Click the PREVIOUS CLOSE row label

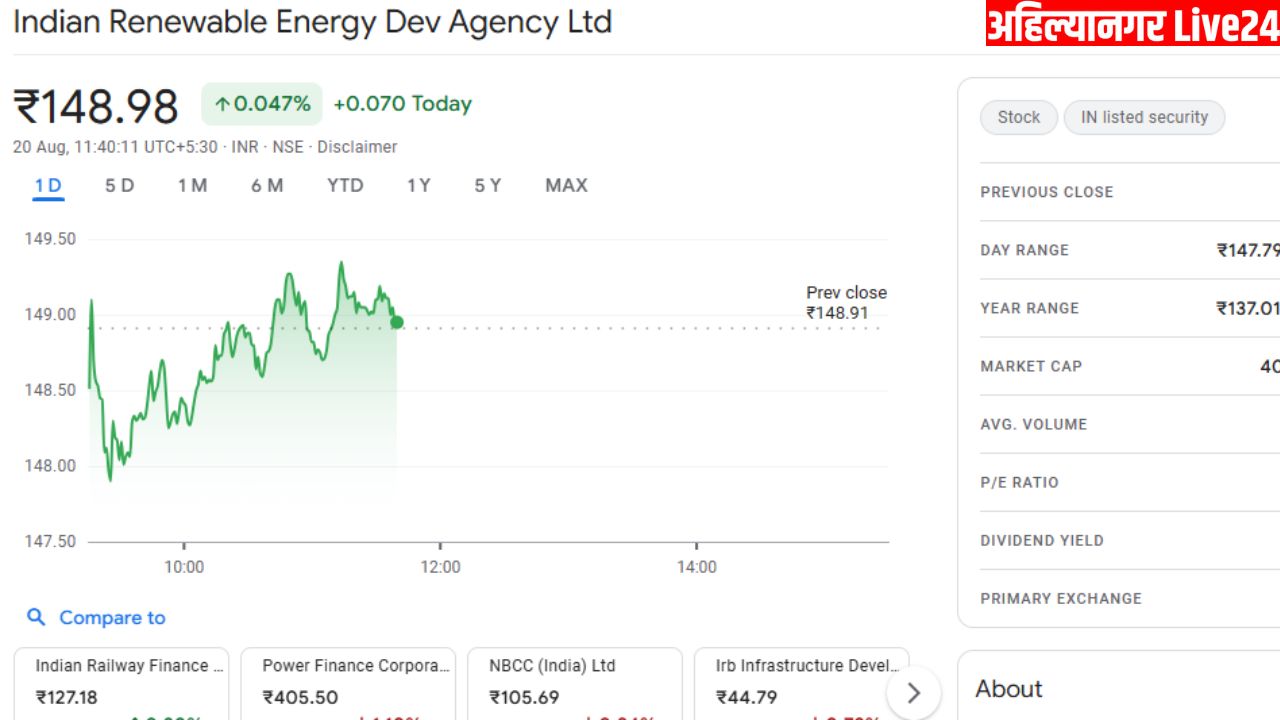coord(1046,192)
